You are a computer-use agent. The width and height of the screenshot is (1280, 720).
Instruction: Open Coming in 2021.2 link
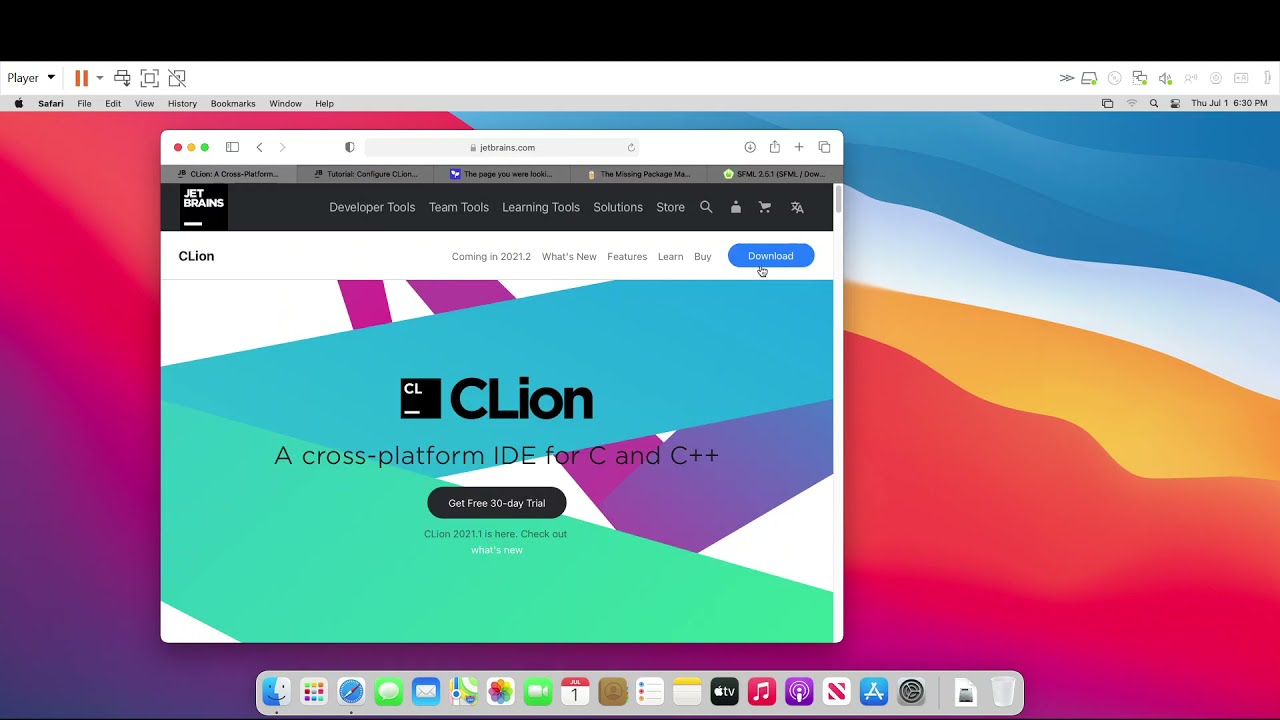click(x=491, y=257)
